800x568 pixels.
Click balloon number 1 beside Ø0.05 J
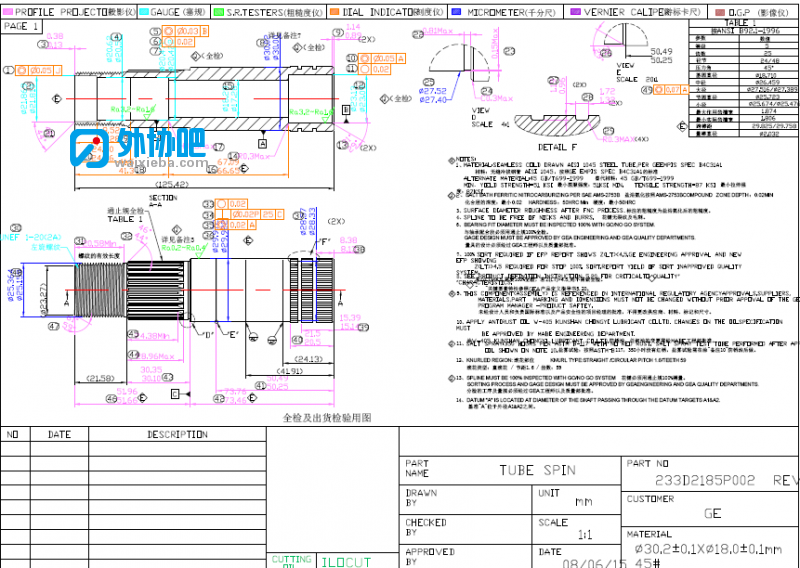(x=8, y=70)
